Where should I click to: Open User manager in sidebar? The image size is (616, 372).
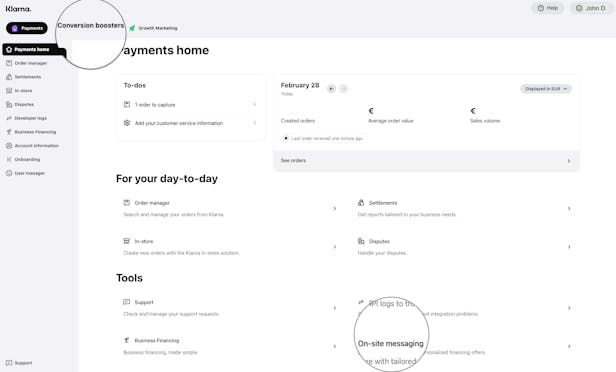29,173
